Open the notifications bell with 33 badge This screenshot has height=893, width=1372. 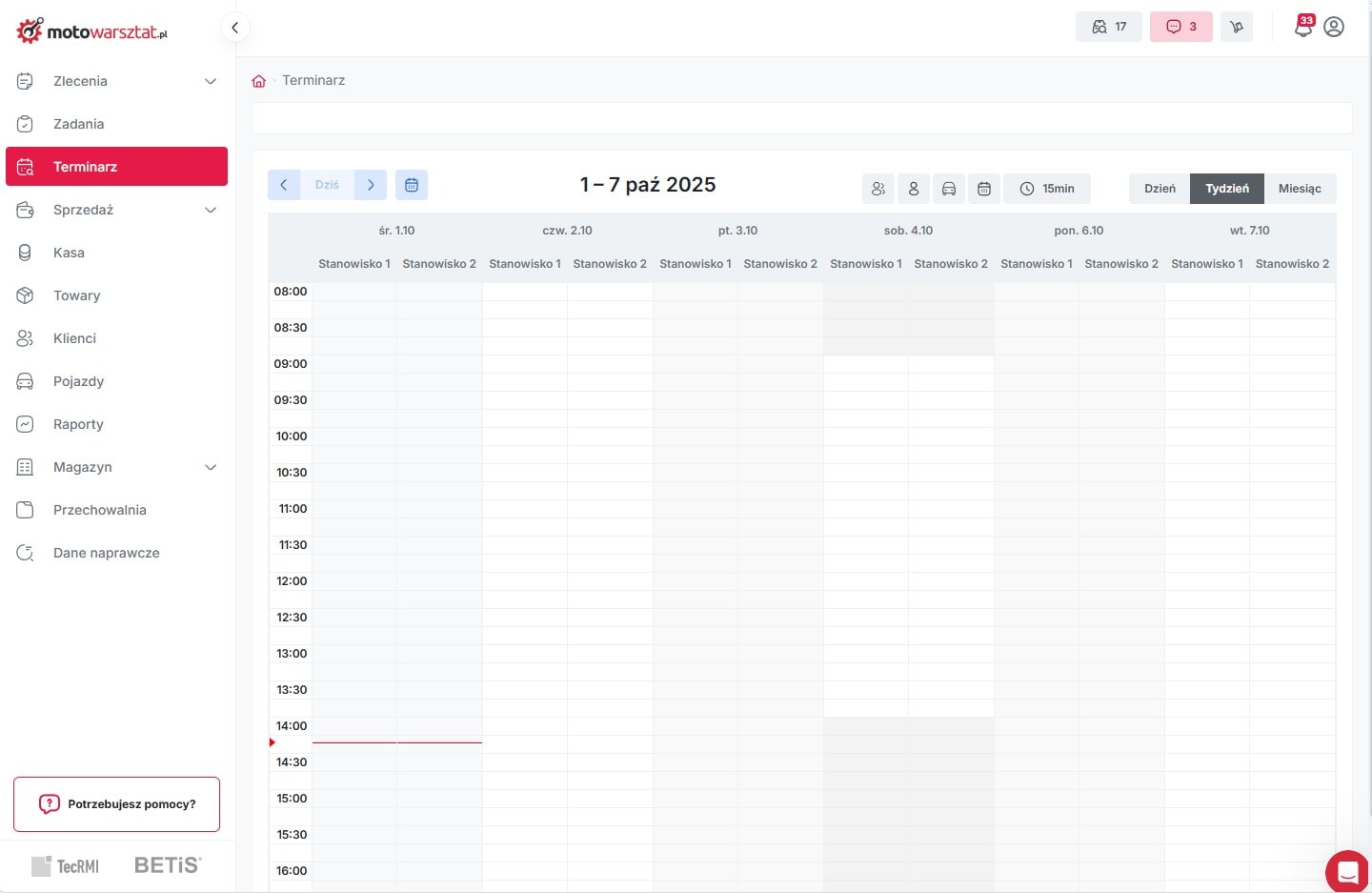(x=1302, y=27)
